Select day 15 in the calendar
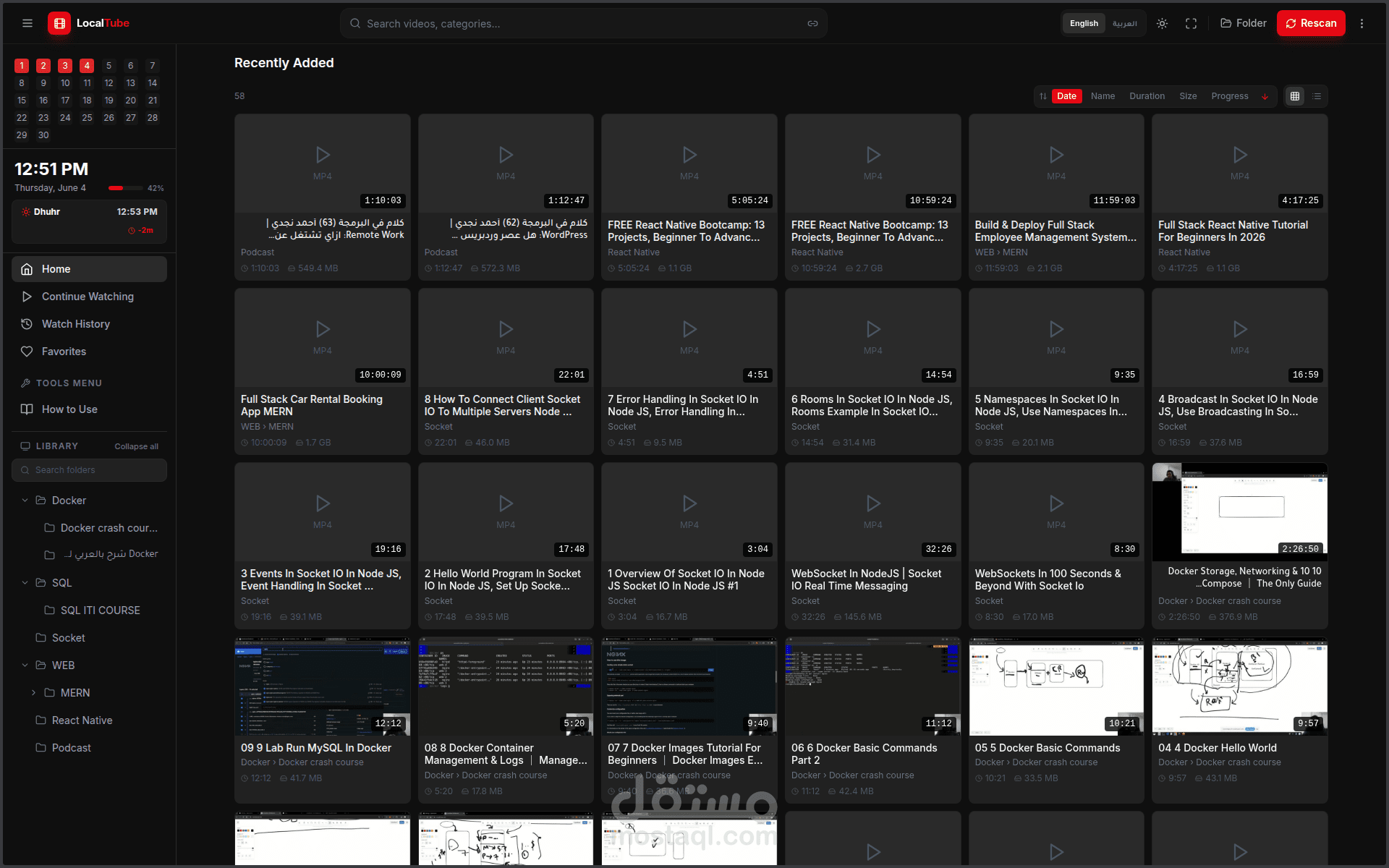The image size is (1389, 868). tap(22, 101)
